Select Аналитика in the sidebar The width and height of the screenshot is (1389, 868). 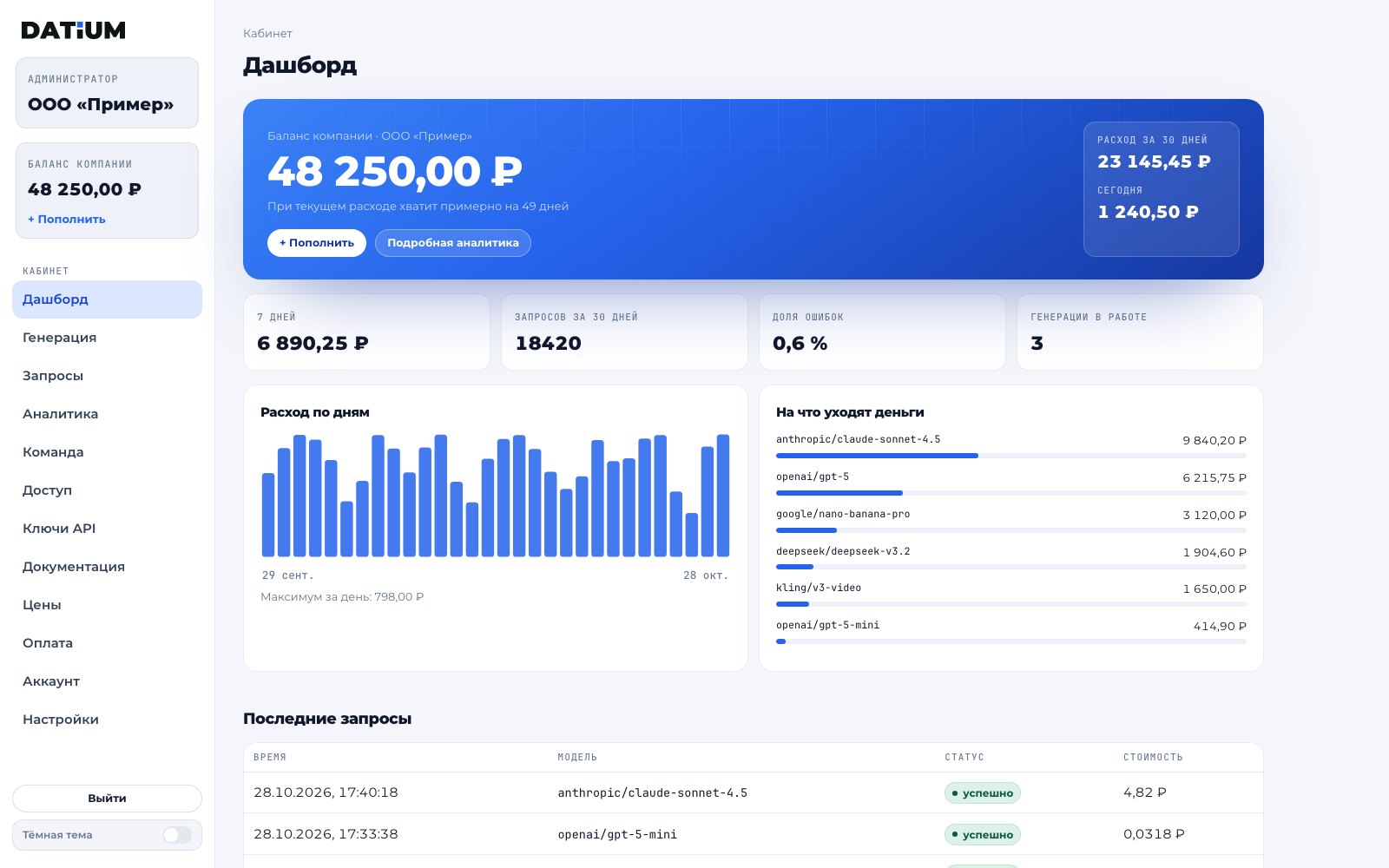pos(107,414)
